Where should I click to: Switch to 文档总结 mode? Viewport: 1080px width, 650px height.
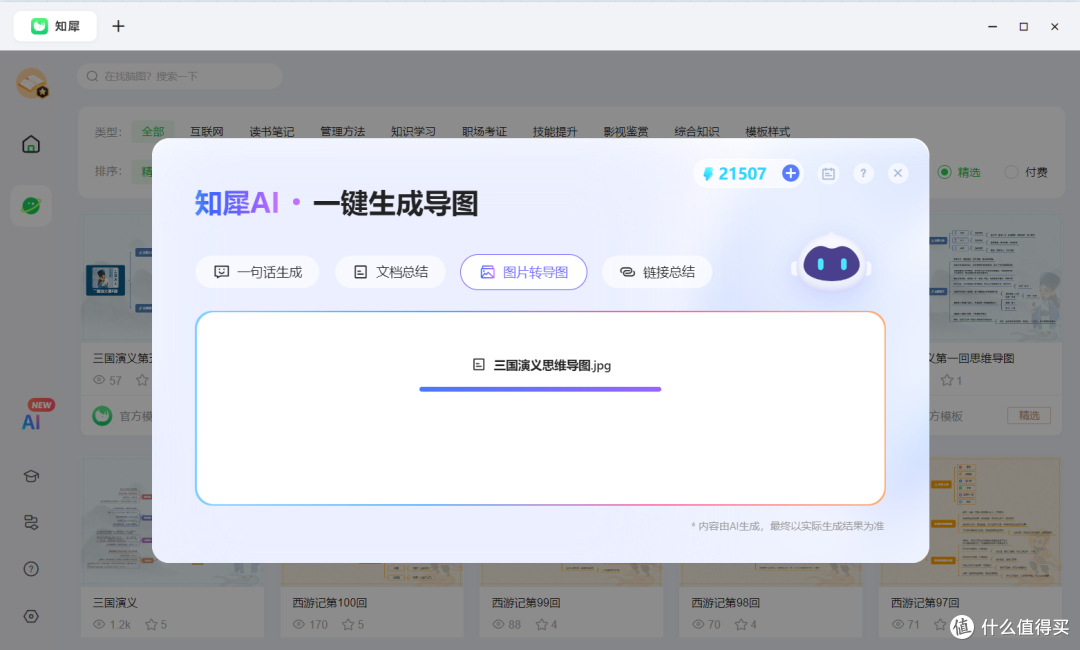391,272
